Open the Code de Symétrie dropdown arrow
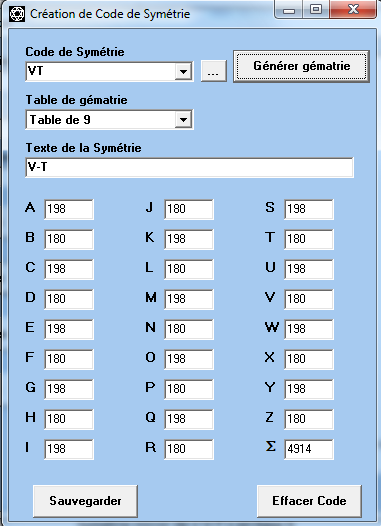Screen dimensions: 381x526 point(183,71)
